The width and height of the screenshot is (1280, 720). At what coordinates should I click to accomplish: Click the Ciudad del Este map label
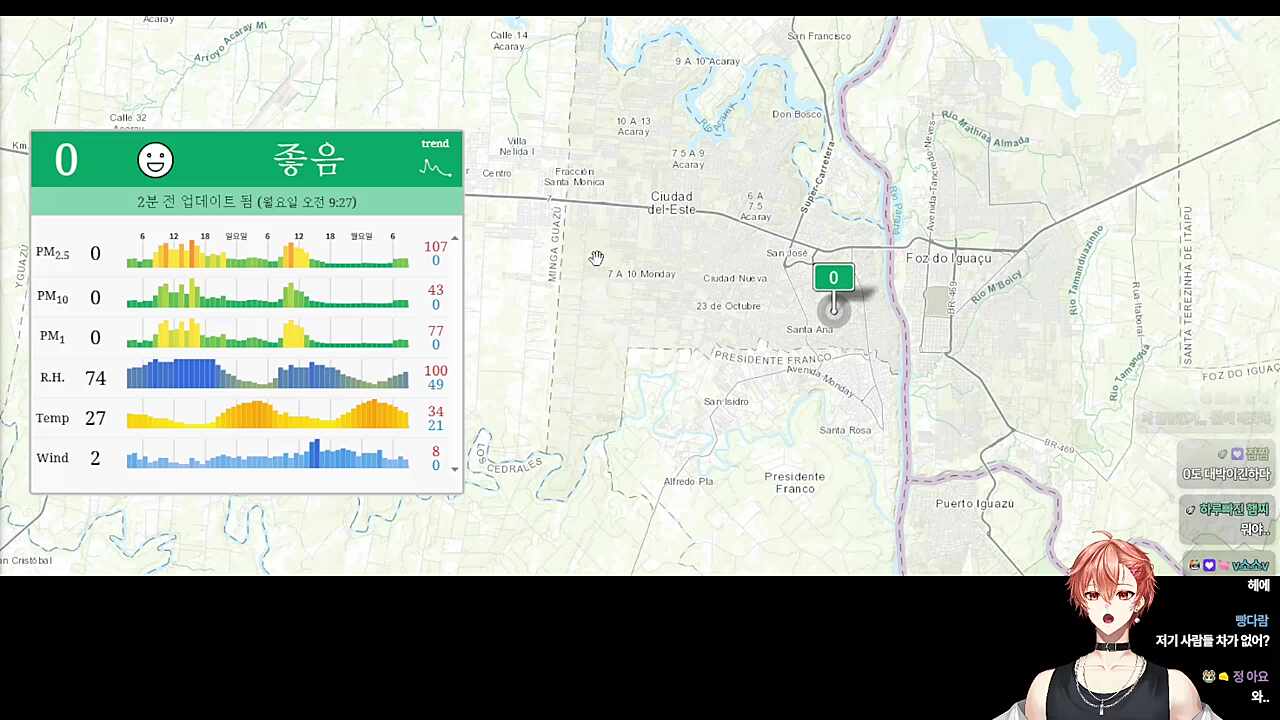point(671,203)
